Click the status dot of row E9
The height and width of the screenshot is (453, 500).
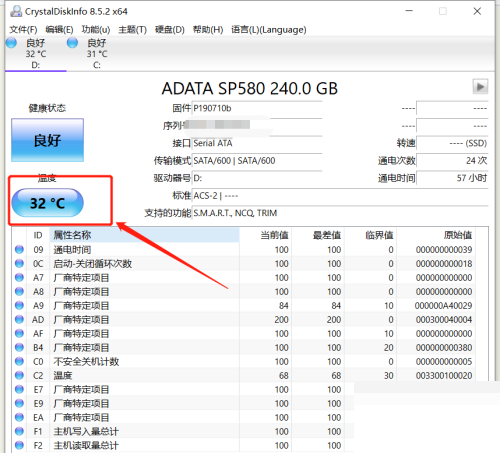click(x=19, y=403)
